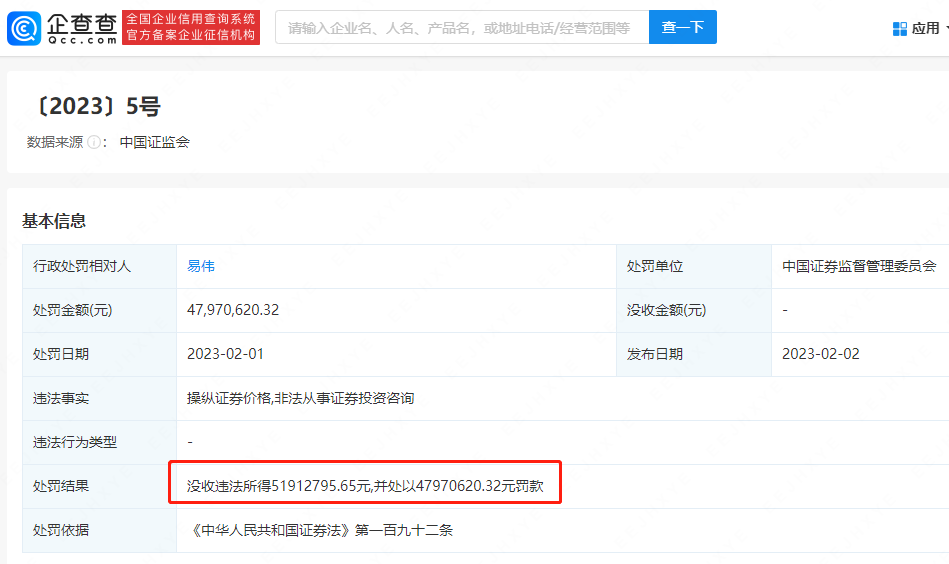949x564 pixels.
Task: Select the 没收违法所得51912795.65元 result text
Action: pos(278,486)
